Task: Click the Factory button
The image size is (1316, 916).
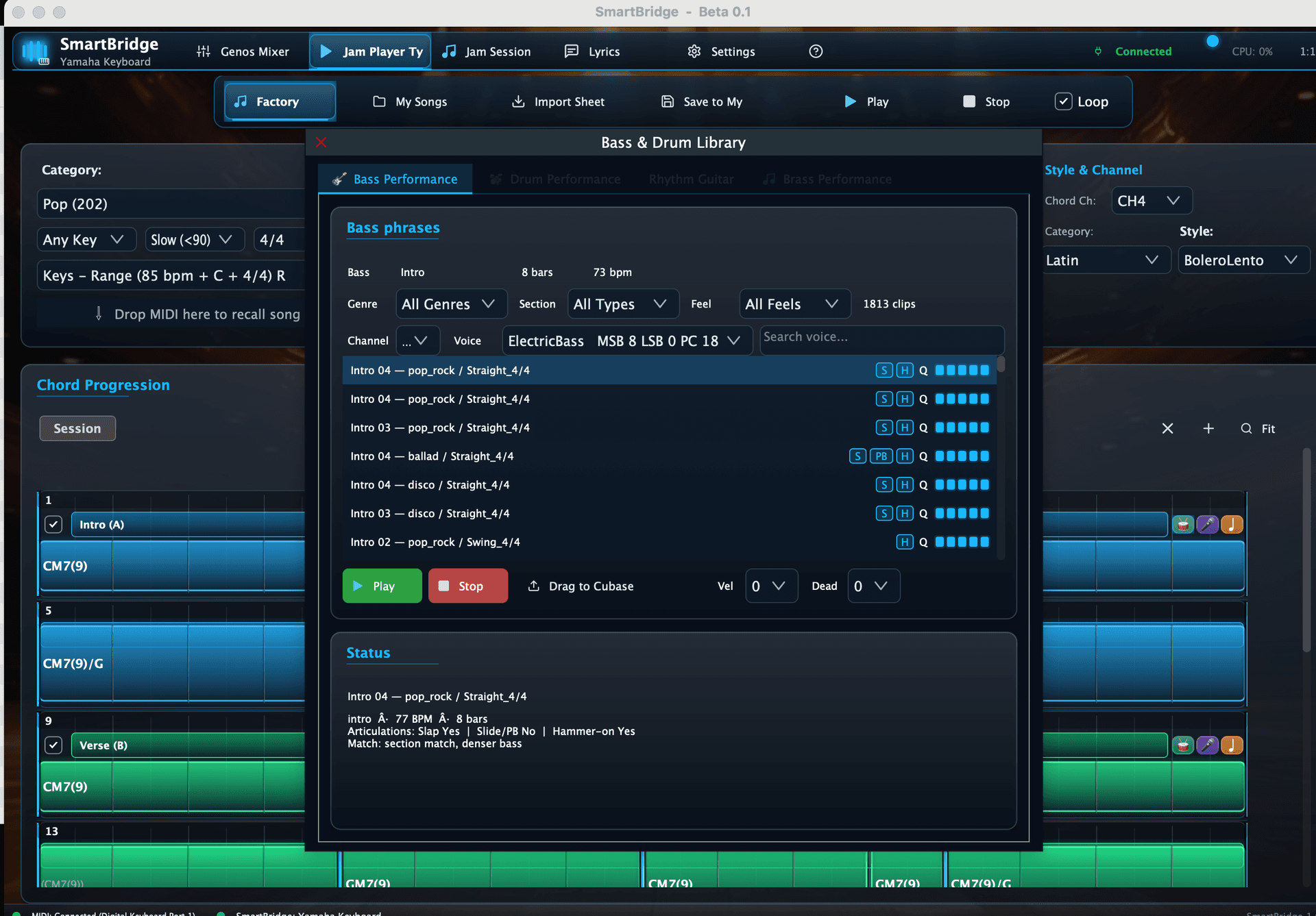Action: pyautogui.click(x=280, y=101)
